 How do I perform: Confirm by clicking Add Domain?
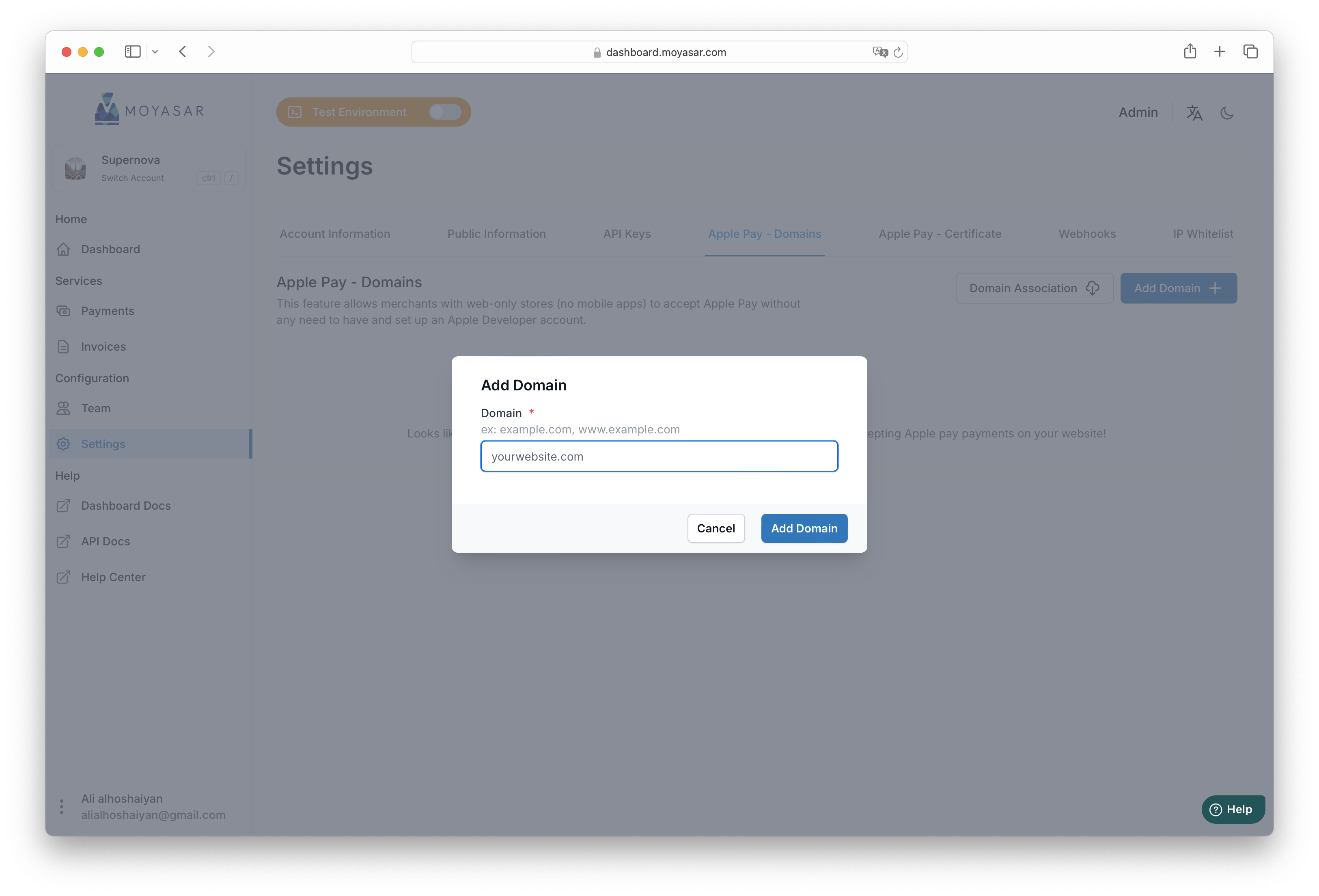(x=804, y=528)
